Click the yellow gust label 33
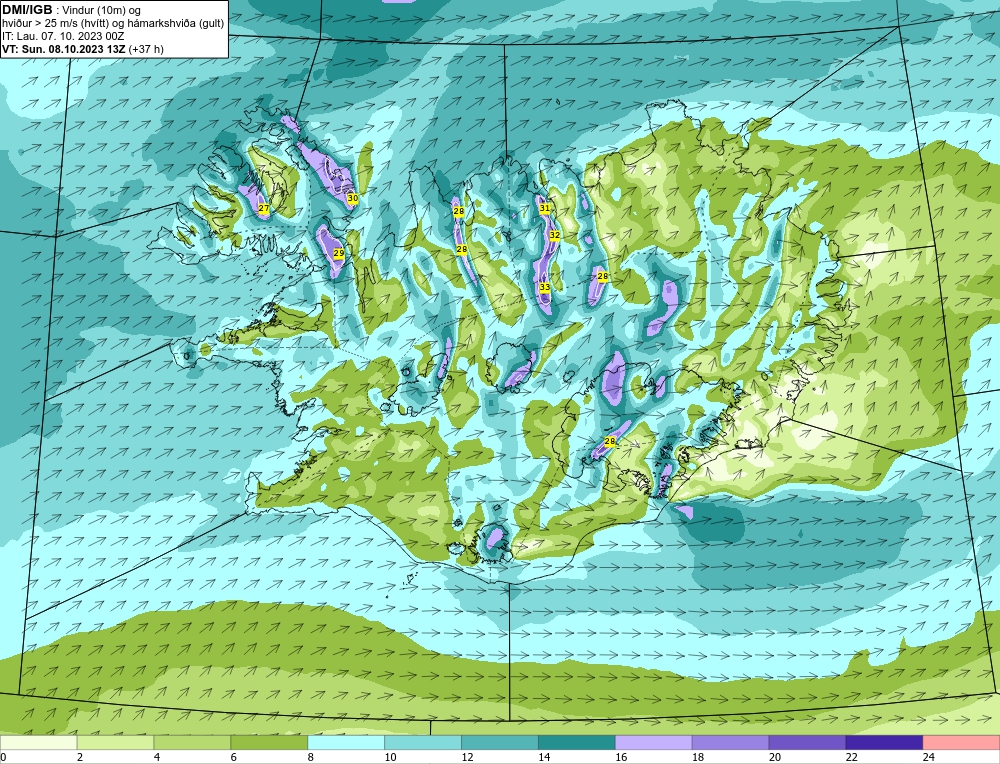 coord(545,288)
